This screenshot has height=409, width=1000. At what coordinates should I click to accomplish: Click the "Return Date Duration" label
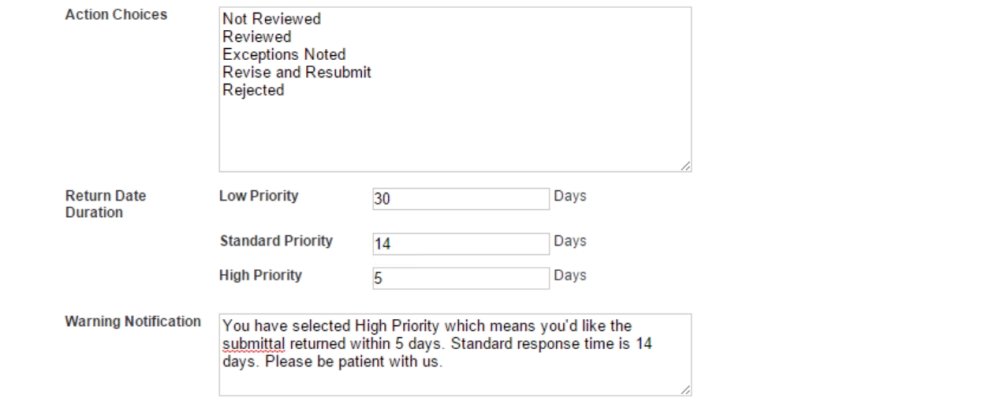click(x=105, y=204)
